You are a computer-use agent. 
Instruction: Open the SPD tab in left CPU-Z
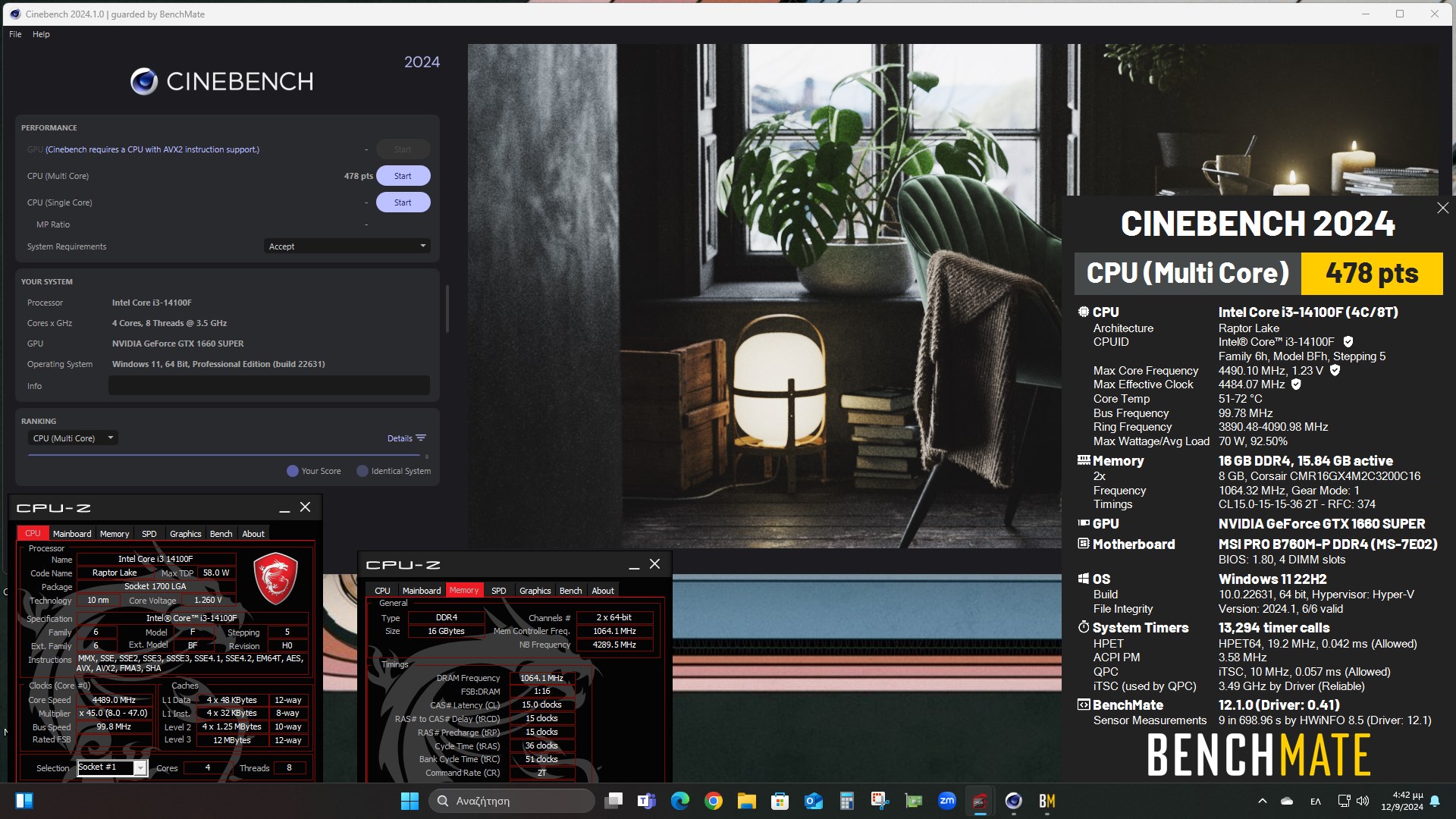pyautogui.click(x=149, y=534)
